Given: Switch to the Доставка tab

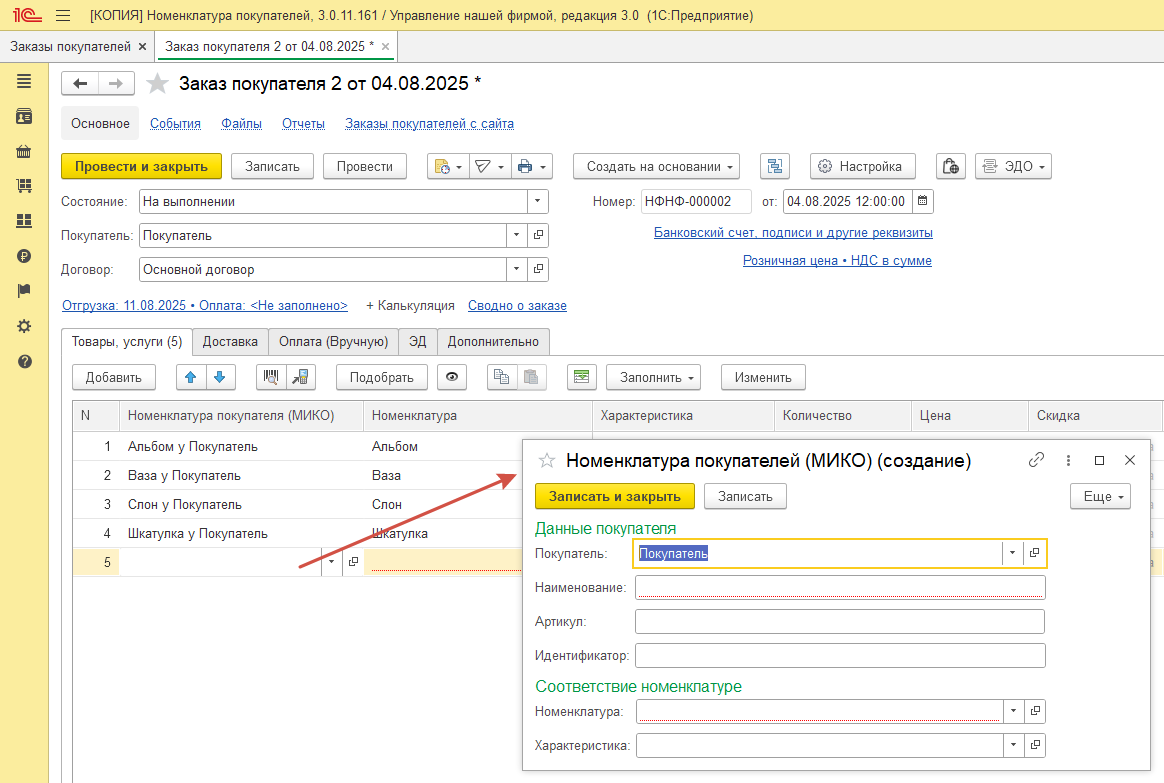Looking at the screenshot, I should [230, 341].
